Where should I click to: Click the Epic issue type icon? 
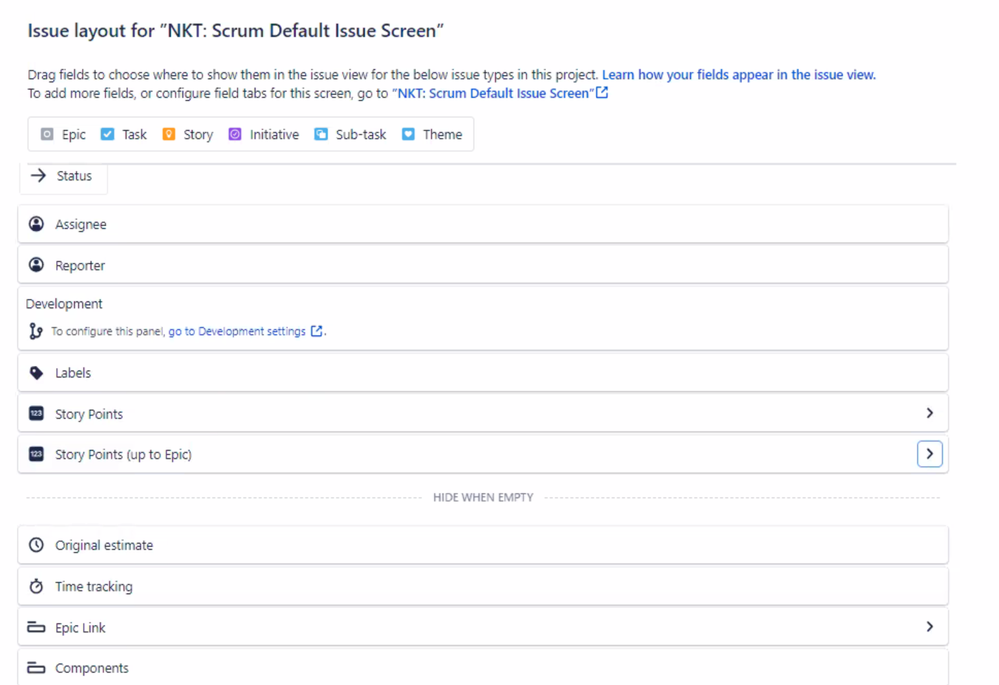(47, 134)
